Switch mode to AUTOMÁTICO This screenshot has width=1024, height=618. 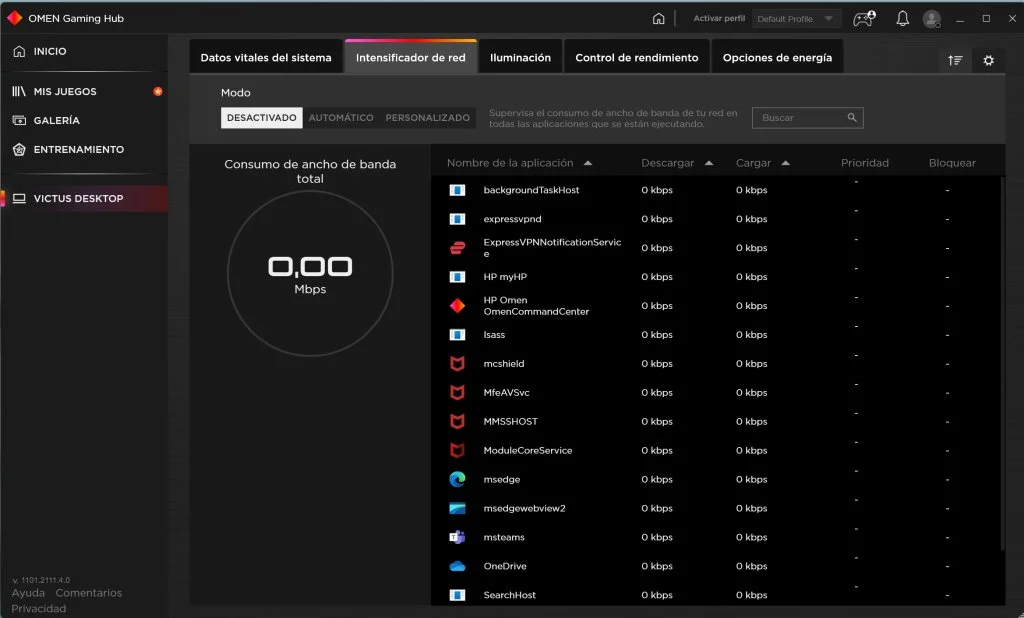click(341, 118)
